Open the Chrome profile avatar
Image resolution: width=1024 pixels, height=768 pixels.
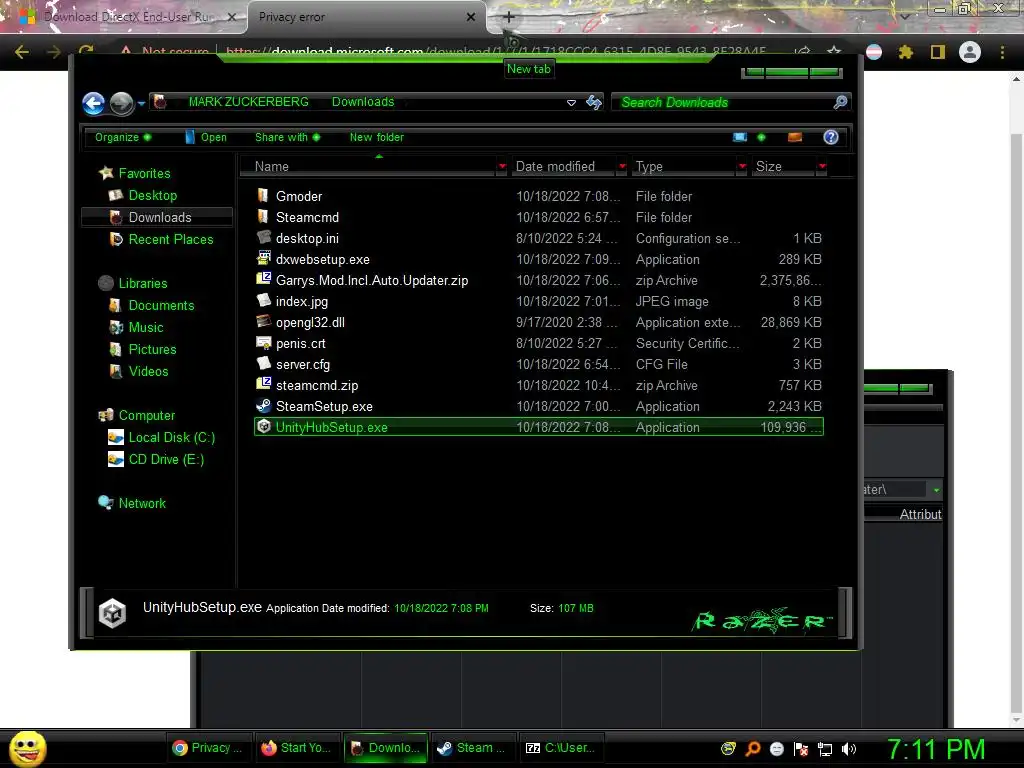970,52
